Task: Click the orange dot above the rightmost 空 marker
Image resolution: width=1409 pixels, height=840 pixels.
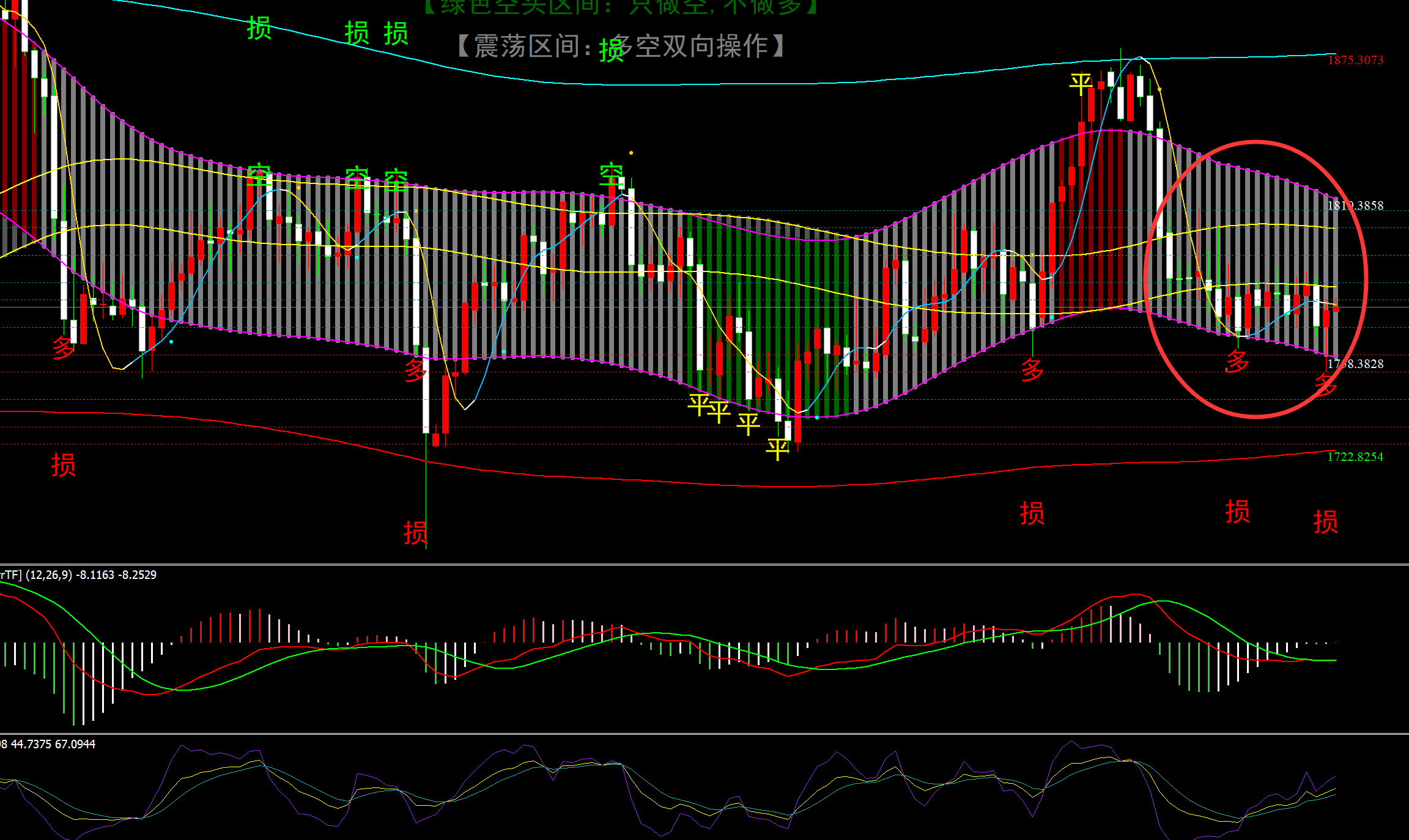Action: pyautogui.click(x=631, y=153)
